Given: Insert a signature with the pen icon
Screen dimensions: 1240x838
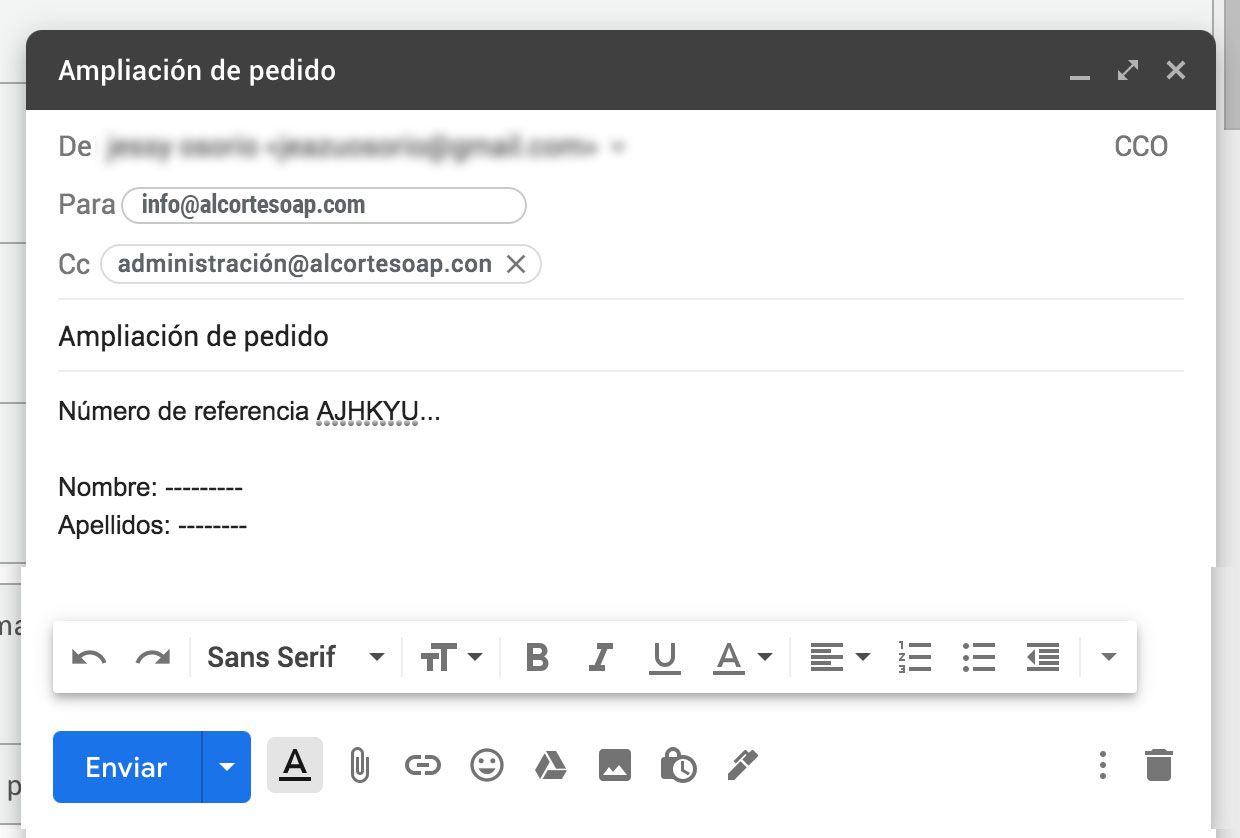Looking at the screenshot, I should (x=742, y=766).
